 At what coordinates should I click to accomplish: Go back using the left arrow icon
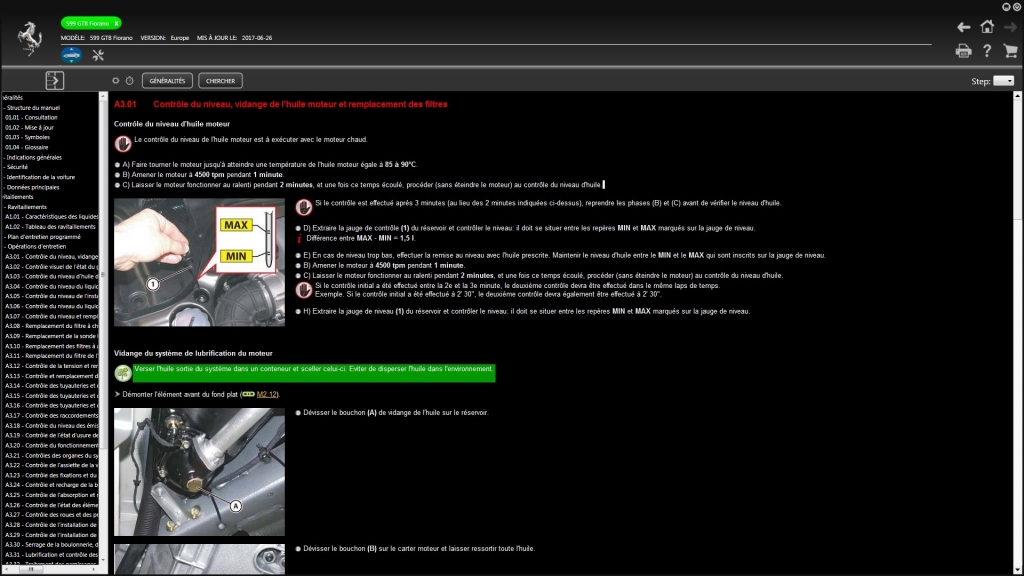click(964, 27)
